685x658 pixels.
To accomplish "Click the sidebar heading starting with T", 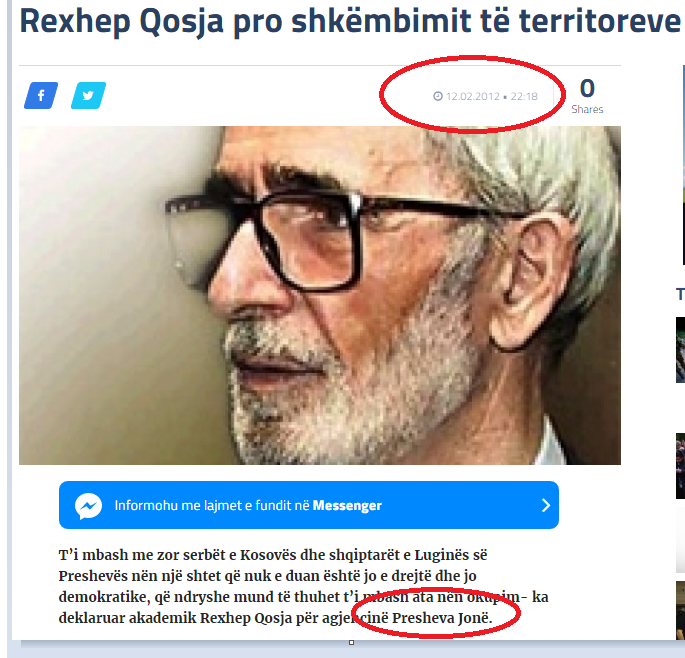I will tap(680, 294).
